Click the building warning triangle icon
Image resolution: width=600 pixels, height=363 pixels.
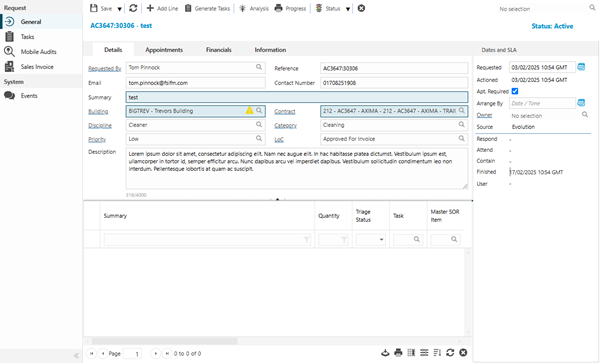tap(249, 111)
